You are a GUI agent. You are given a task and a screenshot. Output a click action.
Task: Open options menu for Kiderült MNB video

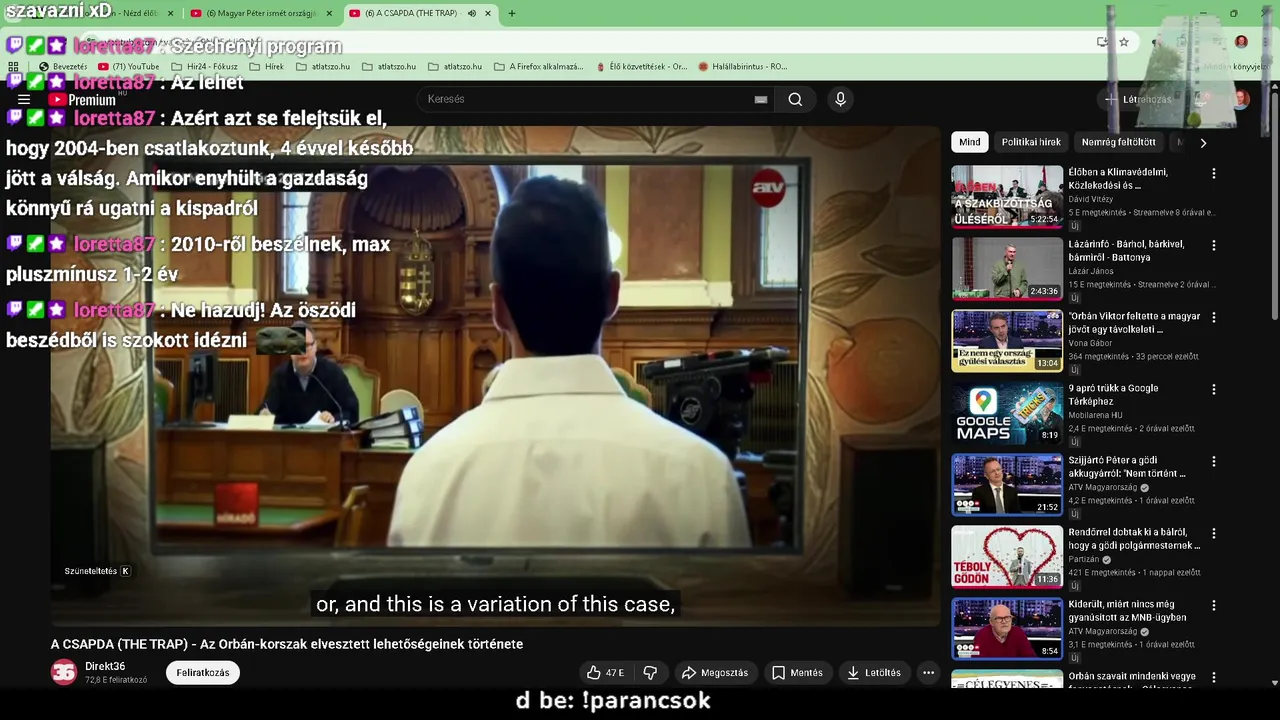tap(1214, 605)
